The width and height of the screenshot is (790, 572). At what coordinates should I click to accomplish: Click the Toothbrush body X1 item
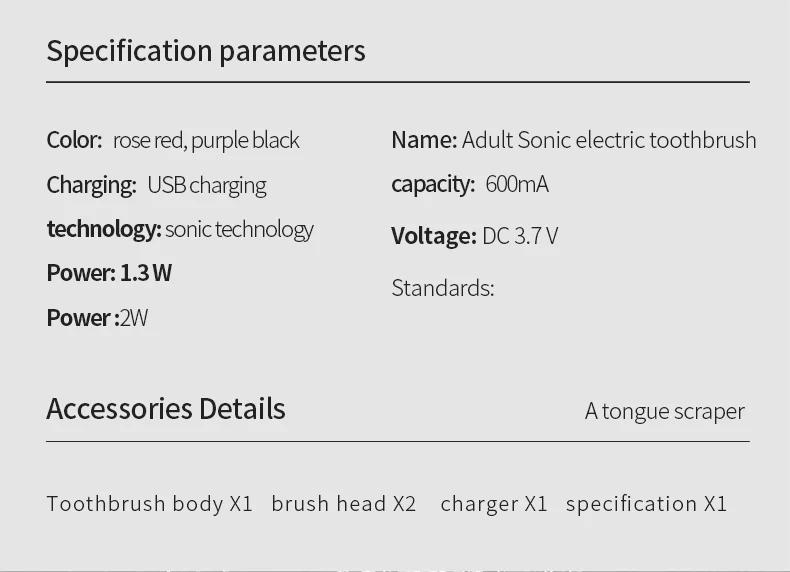click(x=150, y=503)
